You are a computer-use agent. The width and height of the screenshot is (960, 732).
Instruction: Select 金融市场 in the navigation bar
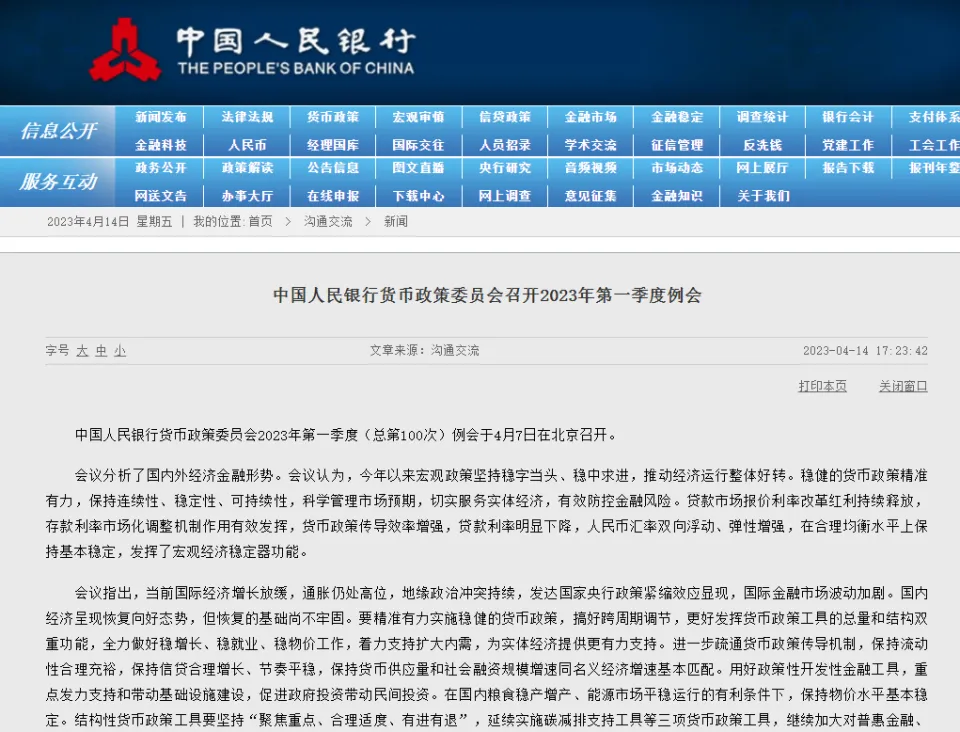[x=591, y=117]
